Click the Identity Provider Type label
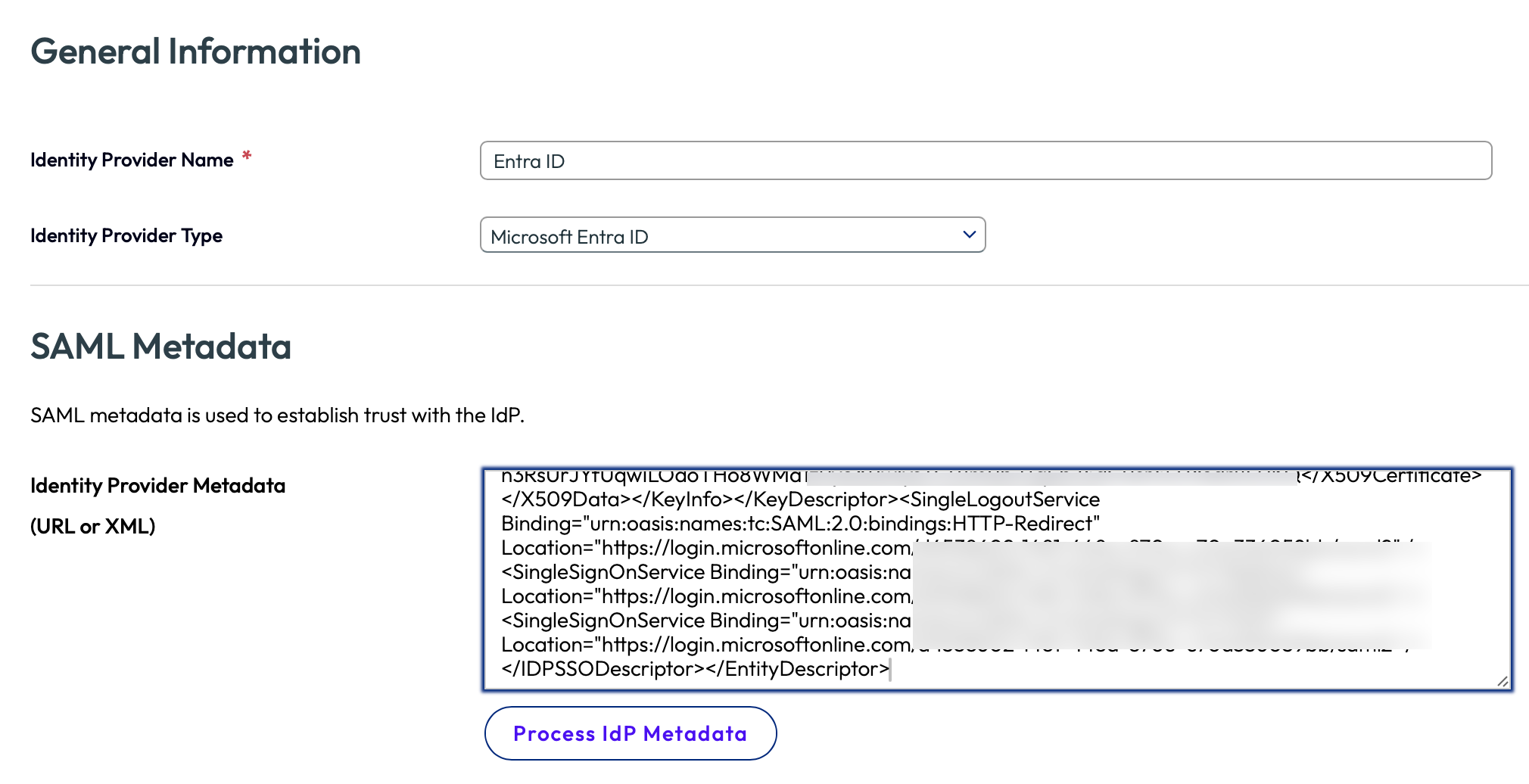 [126, 236]
